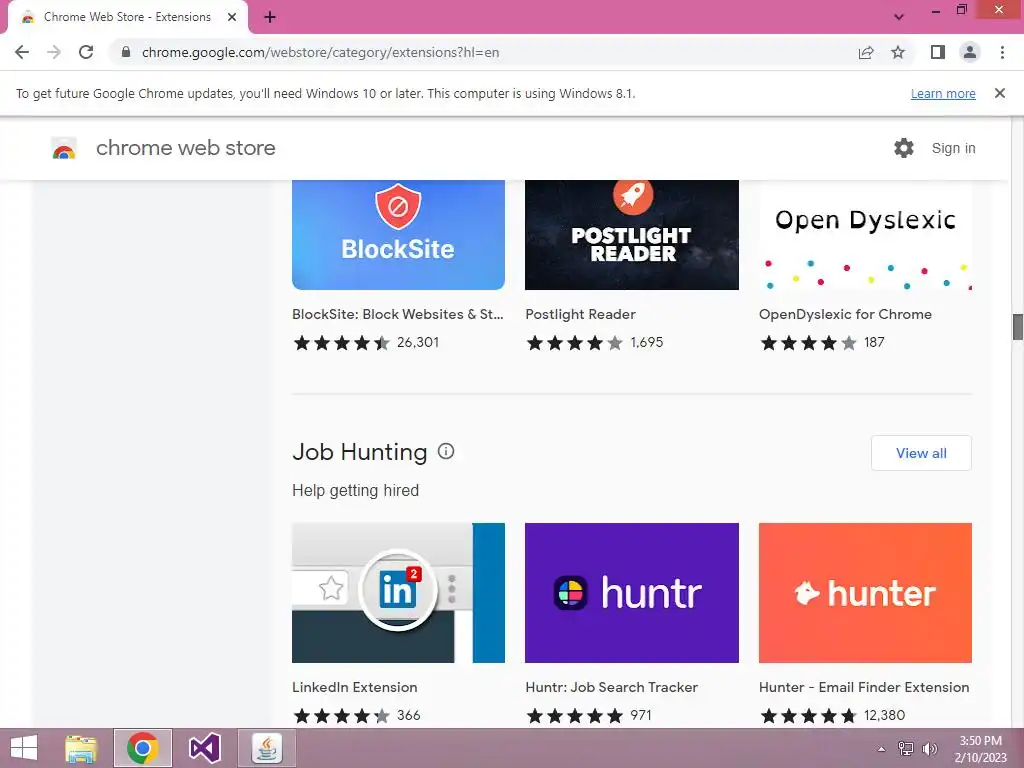Open the Chrome side panel
This screenshot has height=768, width=1024.
(938, 52)
